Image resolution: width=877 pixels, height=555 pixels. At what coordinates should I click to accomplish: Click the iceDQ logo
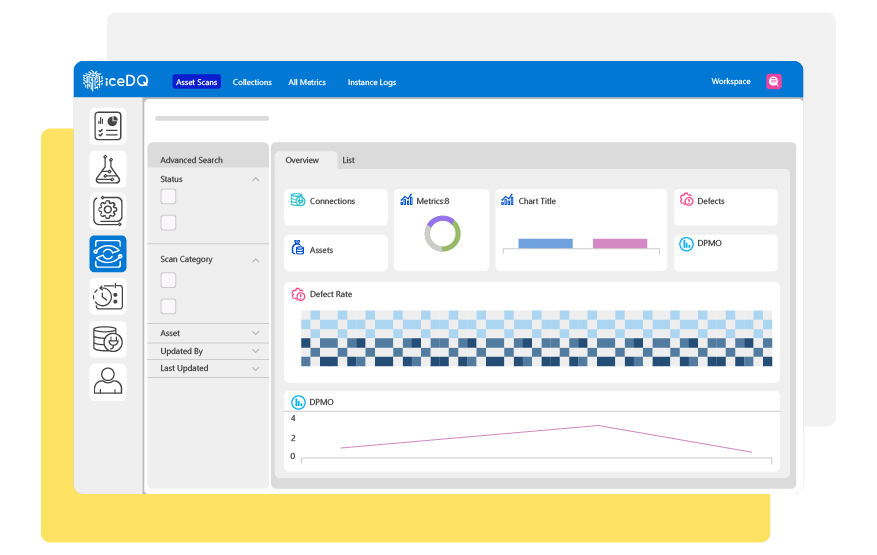pyautogui.click(x=115, y=81)
